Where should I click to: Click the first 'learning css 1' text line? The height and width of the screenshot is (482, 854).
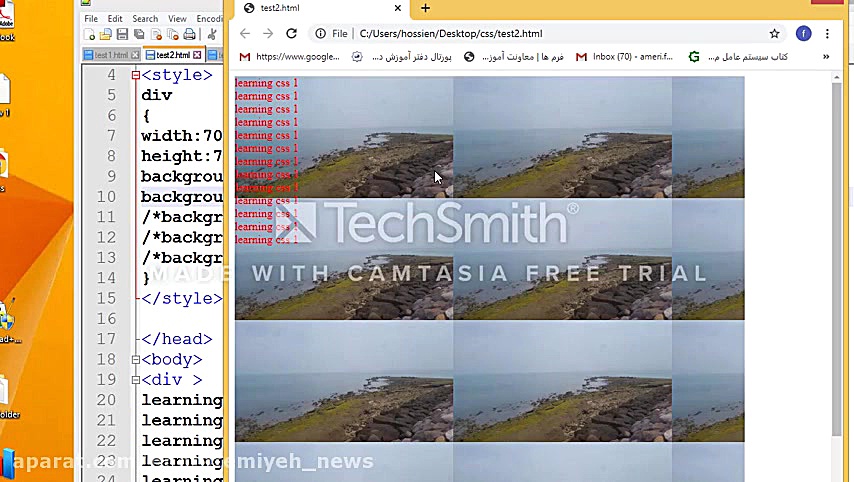(266, 83)
